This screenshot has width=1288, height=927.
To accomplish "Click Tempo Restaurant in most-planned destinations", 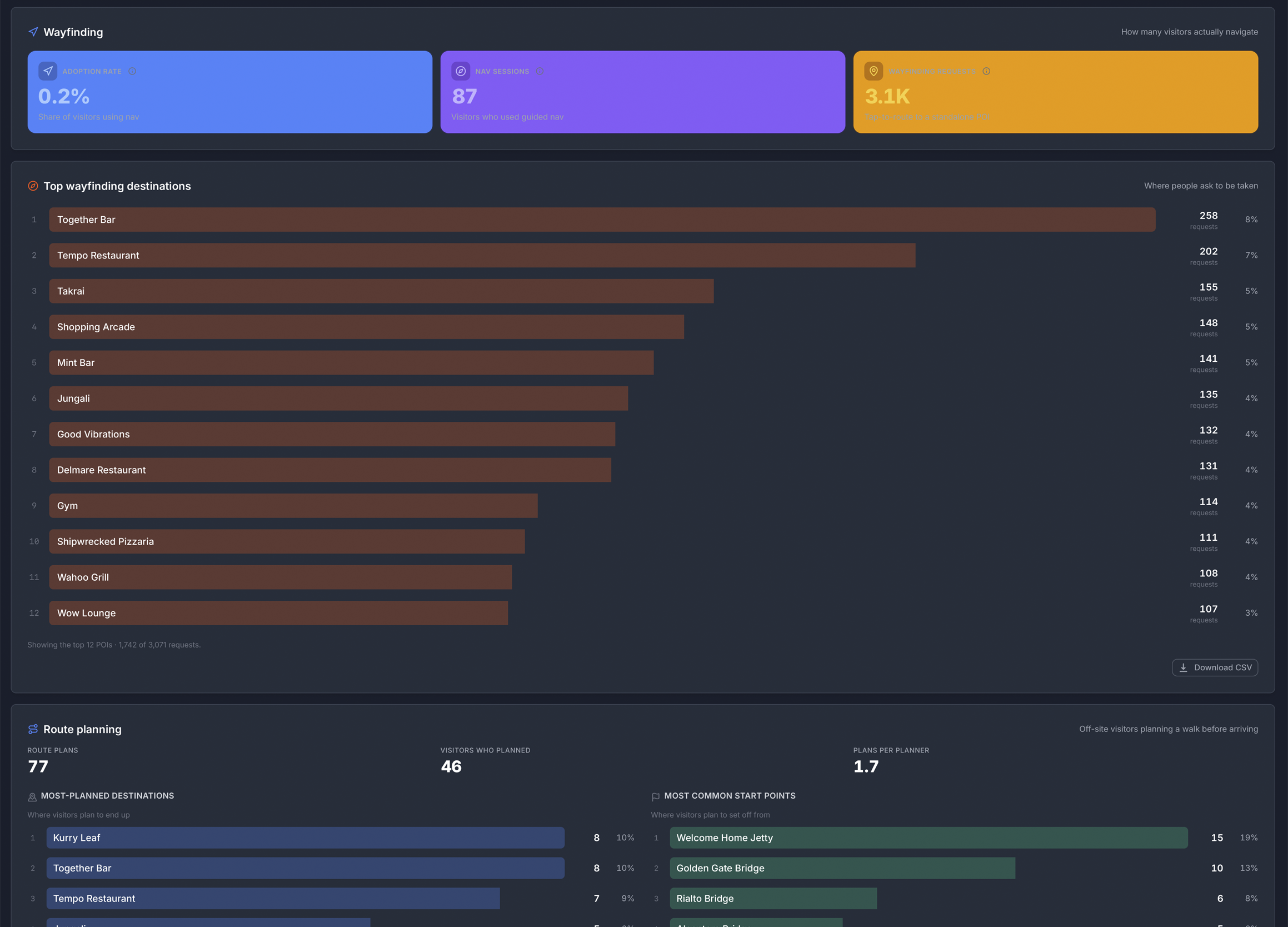I will click(x=273, y=898).
